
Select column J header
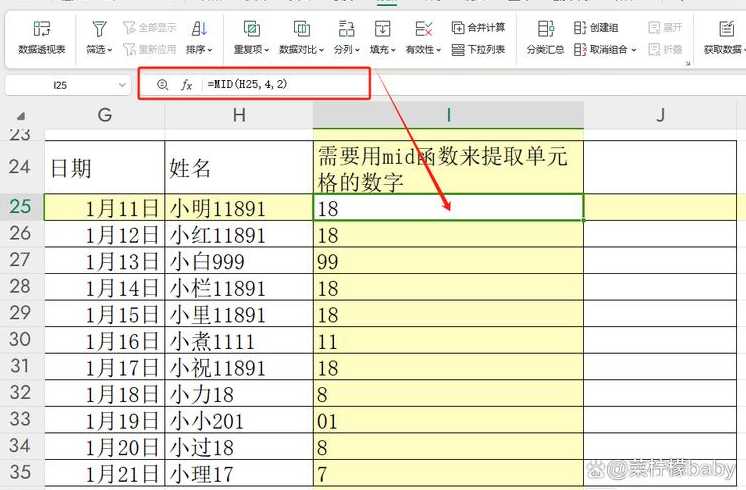pyautogui.click(x=660, y=115)
